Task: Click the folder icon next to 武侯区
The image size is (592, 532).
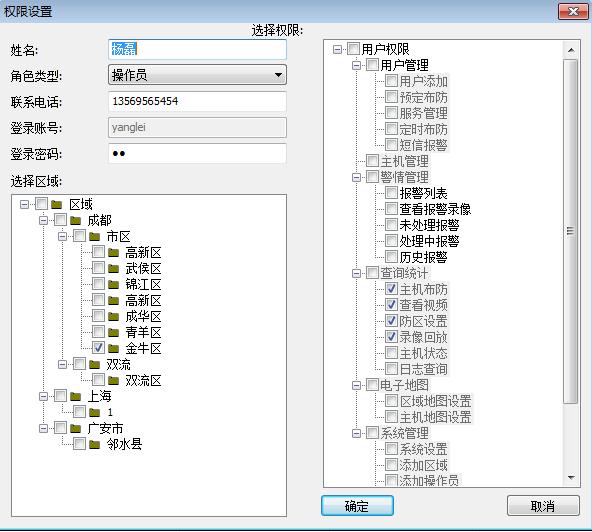Action: [113, 268]
